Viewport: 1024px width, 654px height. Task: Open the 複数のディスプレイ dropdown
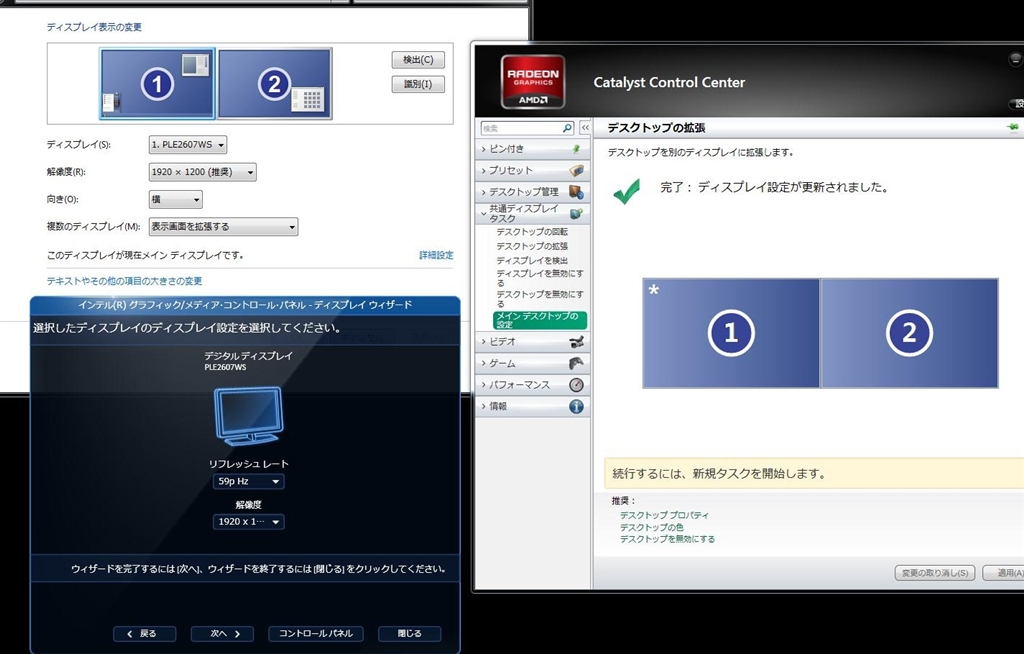click(222, 227)
